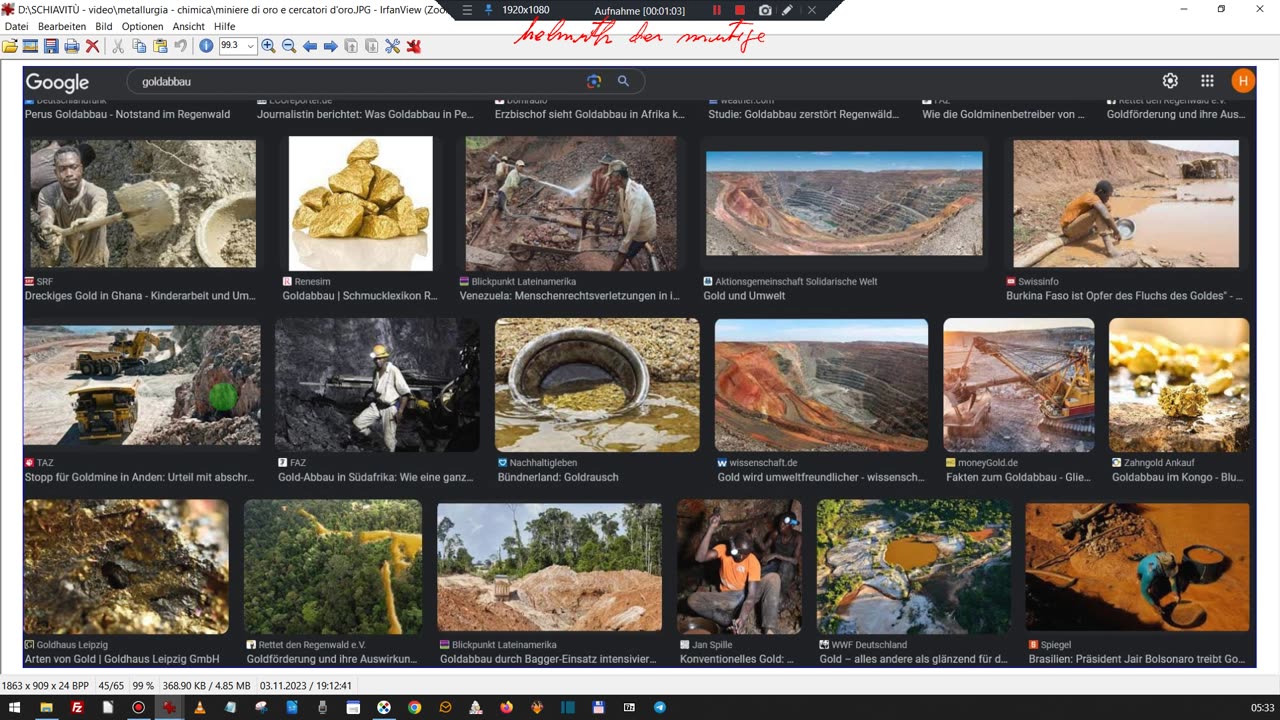Go to next image (right blue arrow)

coord(330,46)
